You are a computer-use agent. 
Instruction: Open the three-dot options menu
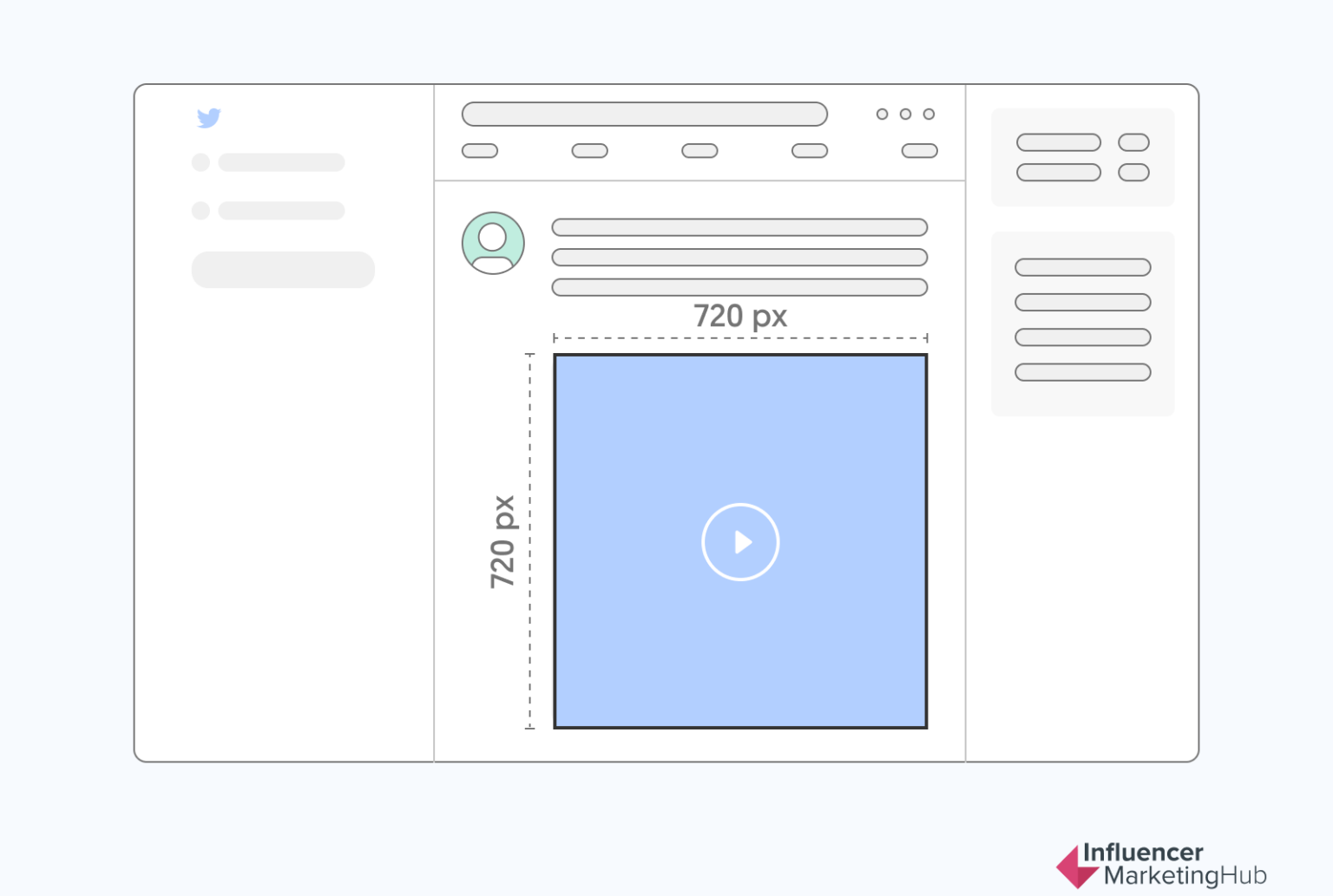coord(906,114)
